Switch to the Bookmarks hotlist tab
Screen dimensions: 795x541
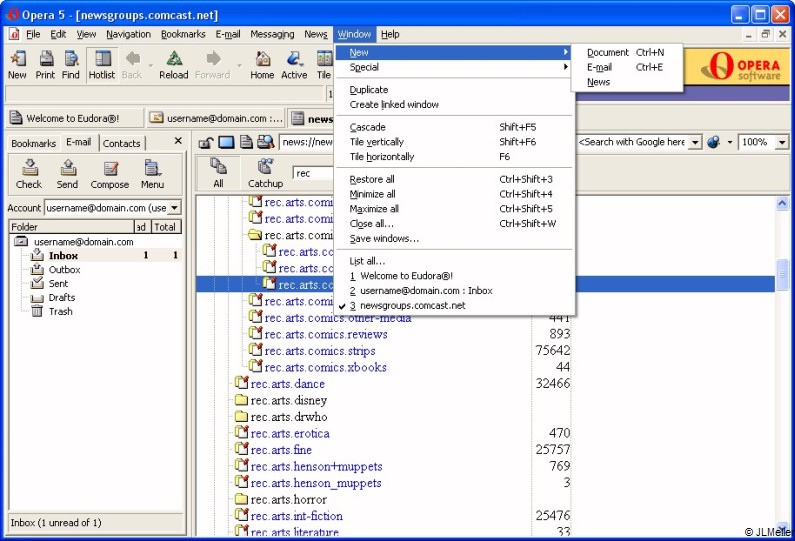coord(33,143)
